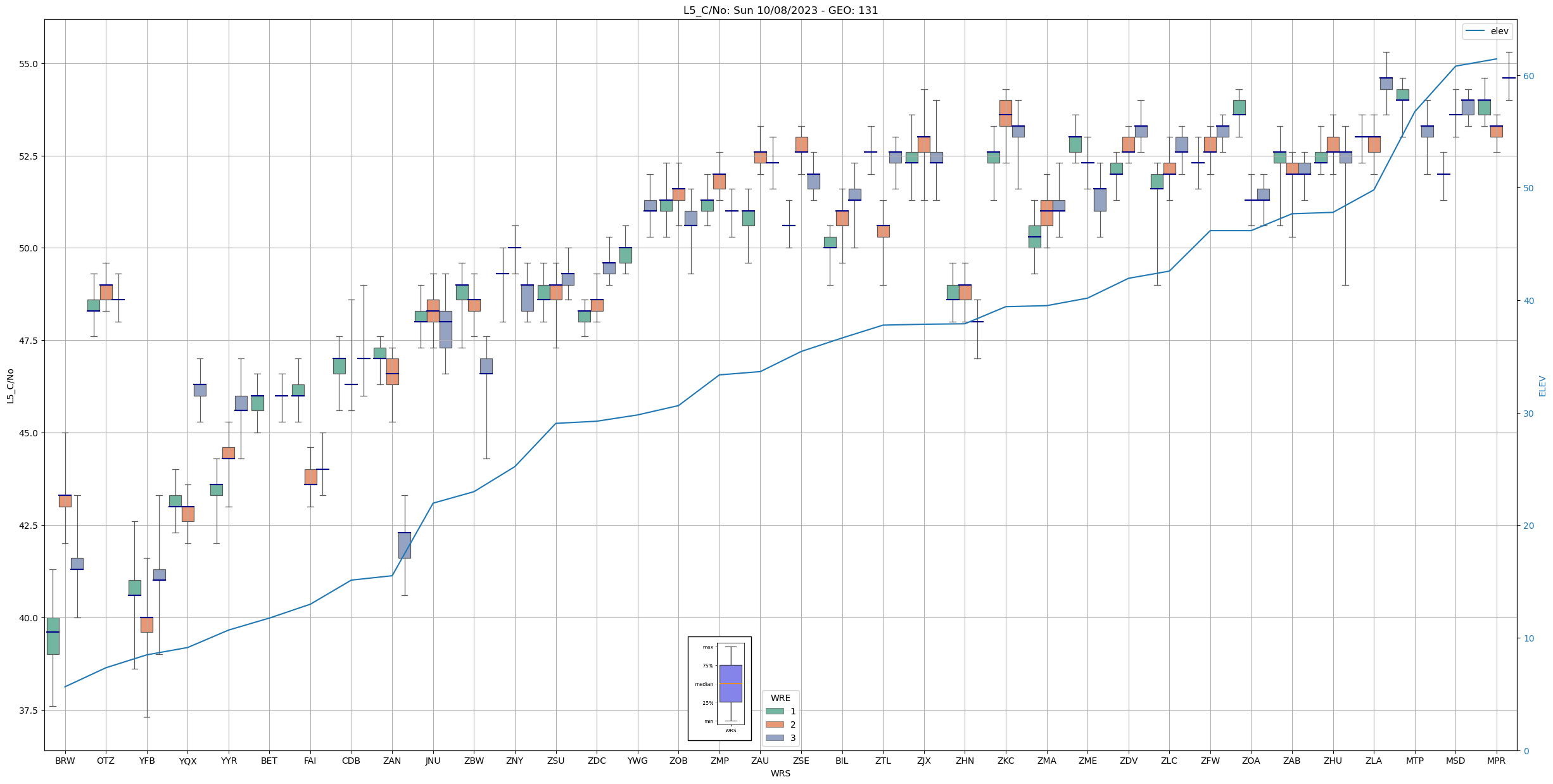Click the ZAB station tick label
This screenshot has height=784, width=1553.
(x=1292, y=761)
